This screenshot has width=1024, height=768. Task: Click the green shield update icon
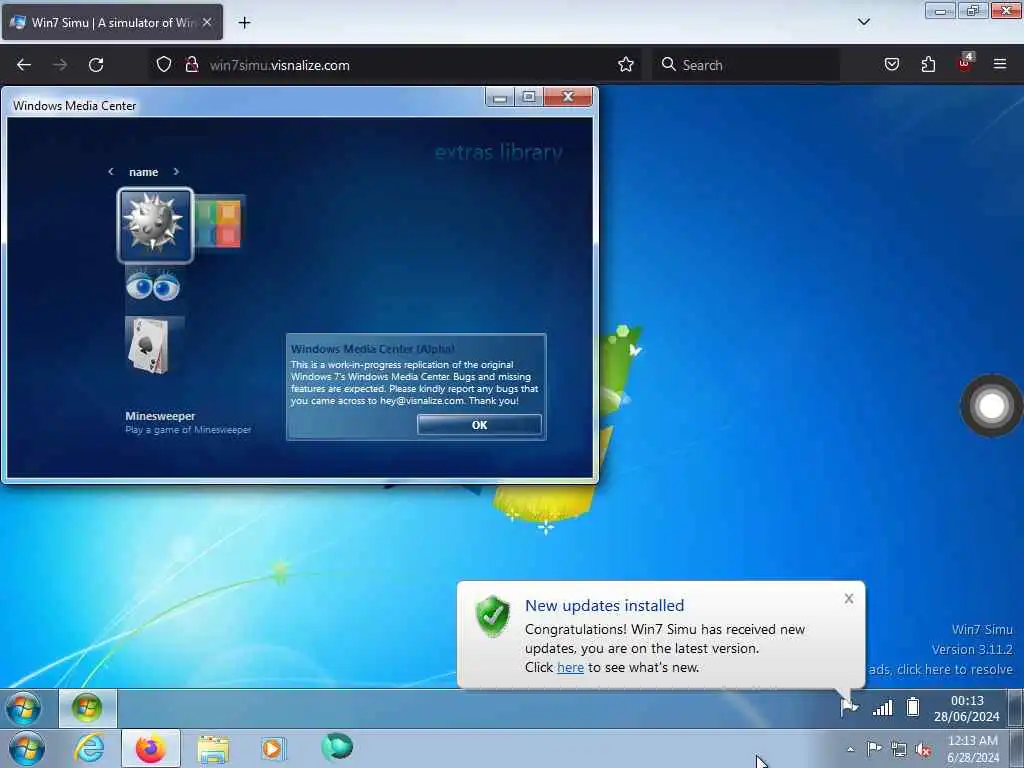tap(492, 615)
